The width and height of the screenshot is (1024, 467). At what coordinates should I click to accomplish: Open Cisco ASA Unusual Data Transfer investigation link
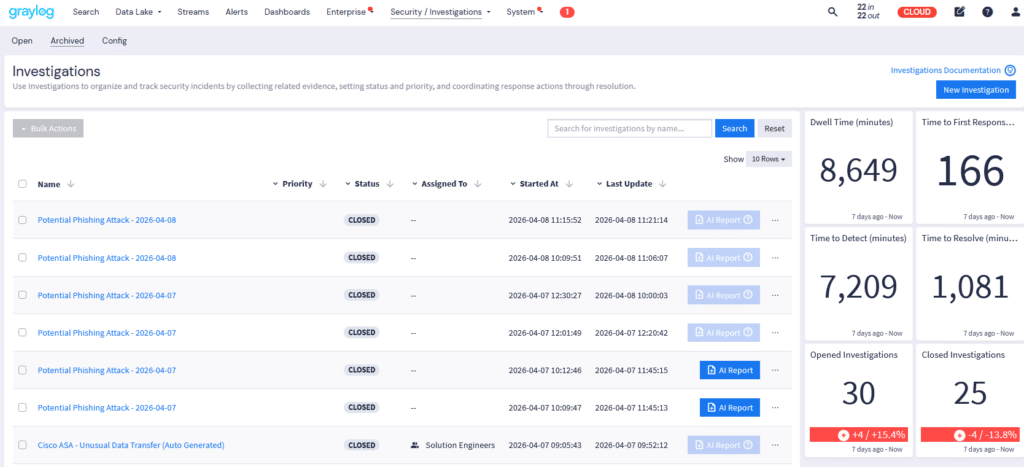click(131, 445)
